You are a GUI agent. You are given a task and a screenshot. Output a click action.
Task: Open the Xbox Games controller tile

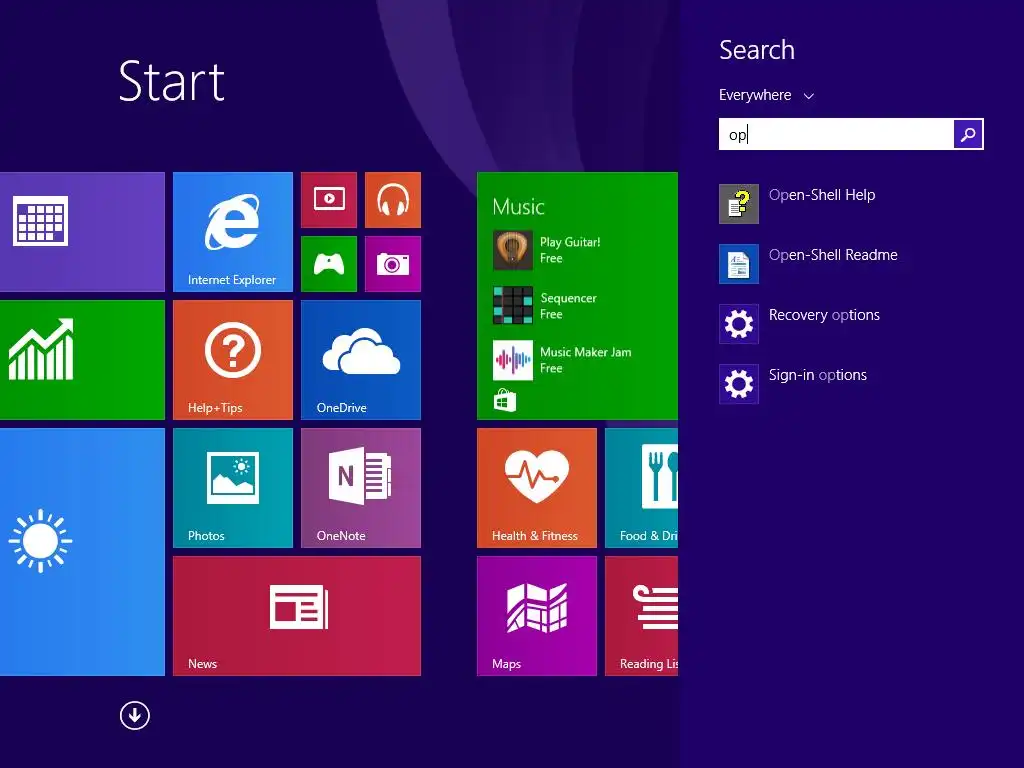pos(329,264)
